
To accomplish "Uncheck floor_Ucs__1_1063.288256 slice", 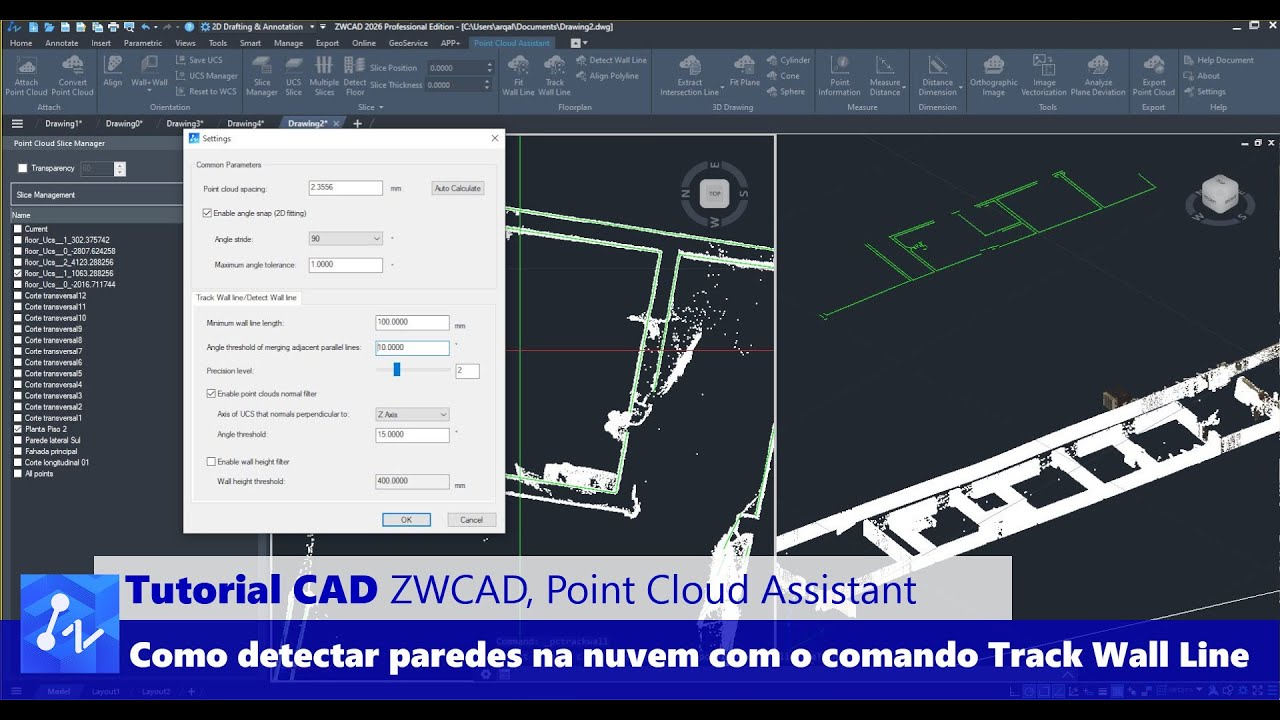I will click(x=17, y=273).
